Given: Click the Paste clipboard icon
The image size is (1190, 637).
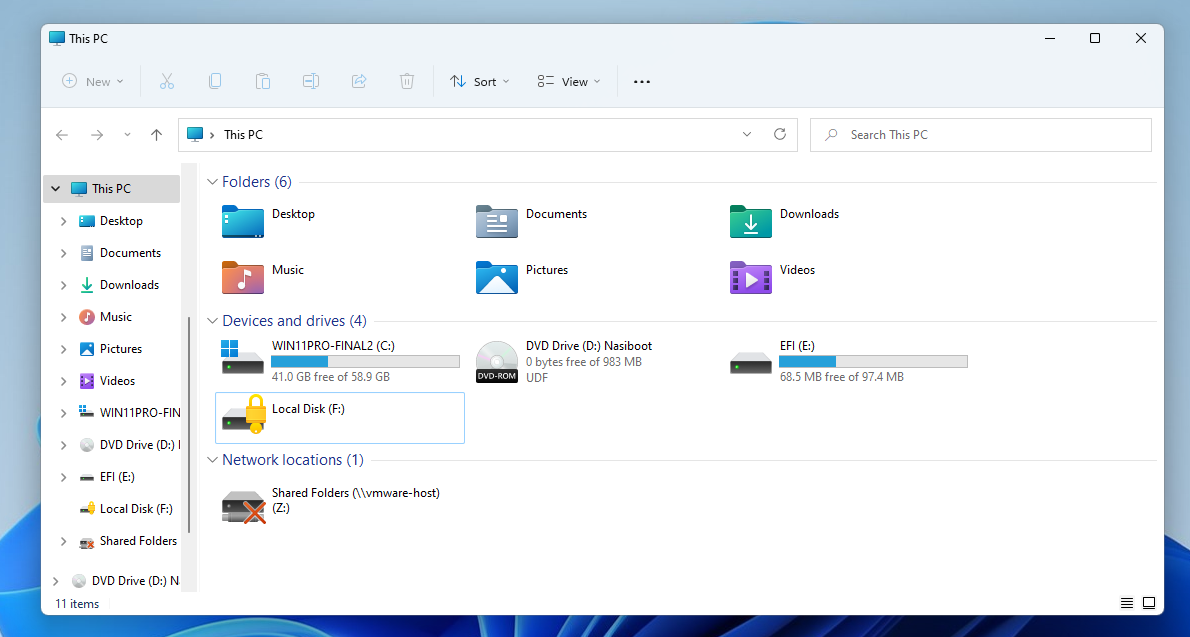Looking at the screenshot, I should (263, 81).
